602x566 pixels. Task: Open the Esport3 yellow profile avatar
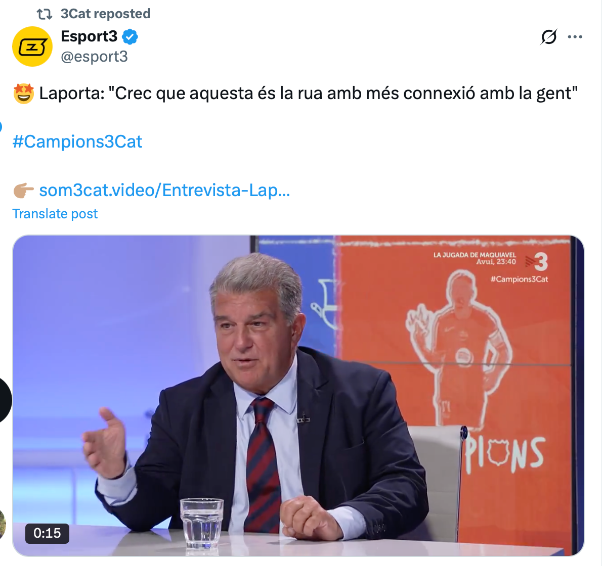[32, 46]
